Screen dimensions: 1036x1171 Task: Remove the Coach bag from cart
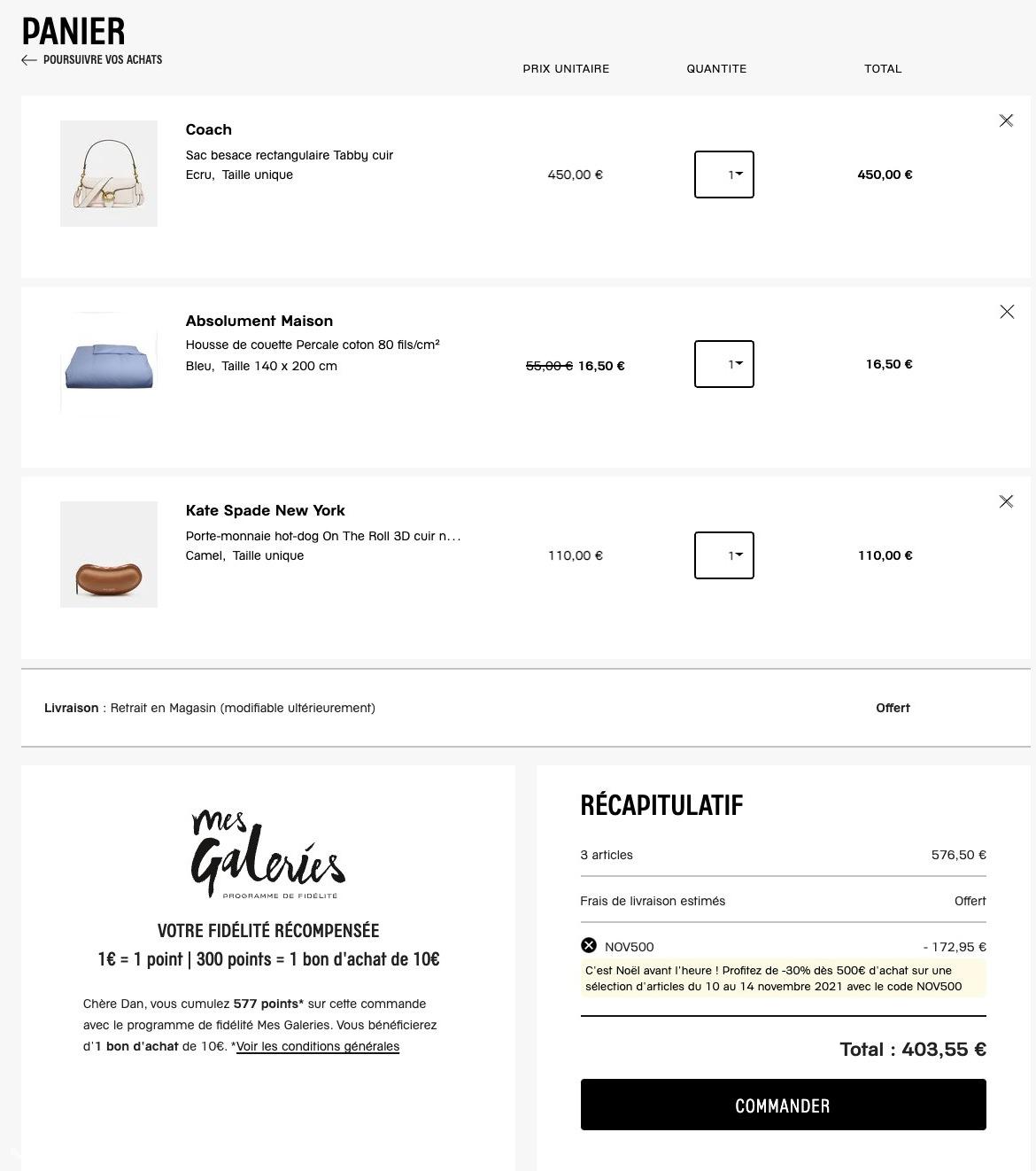1006,120
